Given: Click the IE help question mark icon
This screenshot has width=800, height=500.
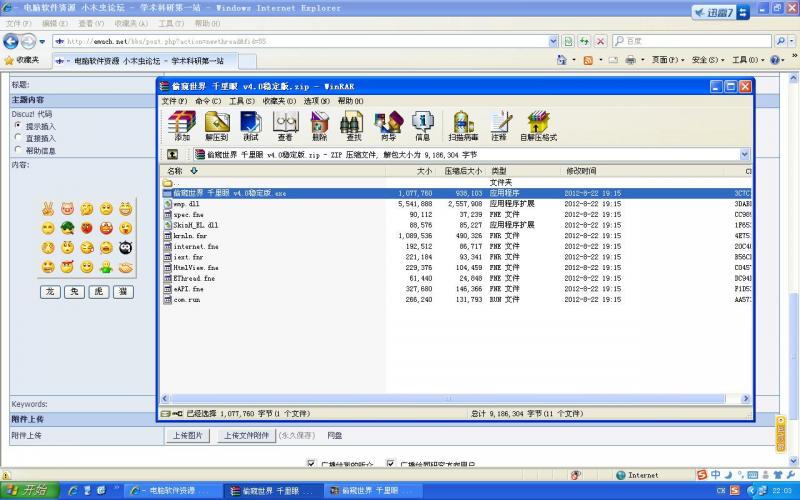Looking at the screenshot, I should 774,60.
